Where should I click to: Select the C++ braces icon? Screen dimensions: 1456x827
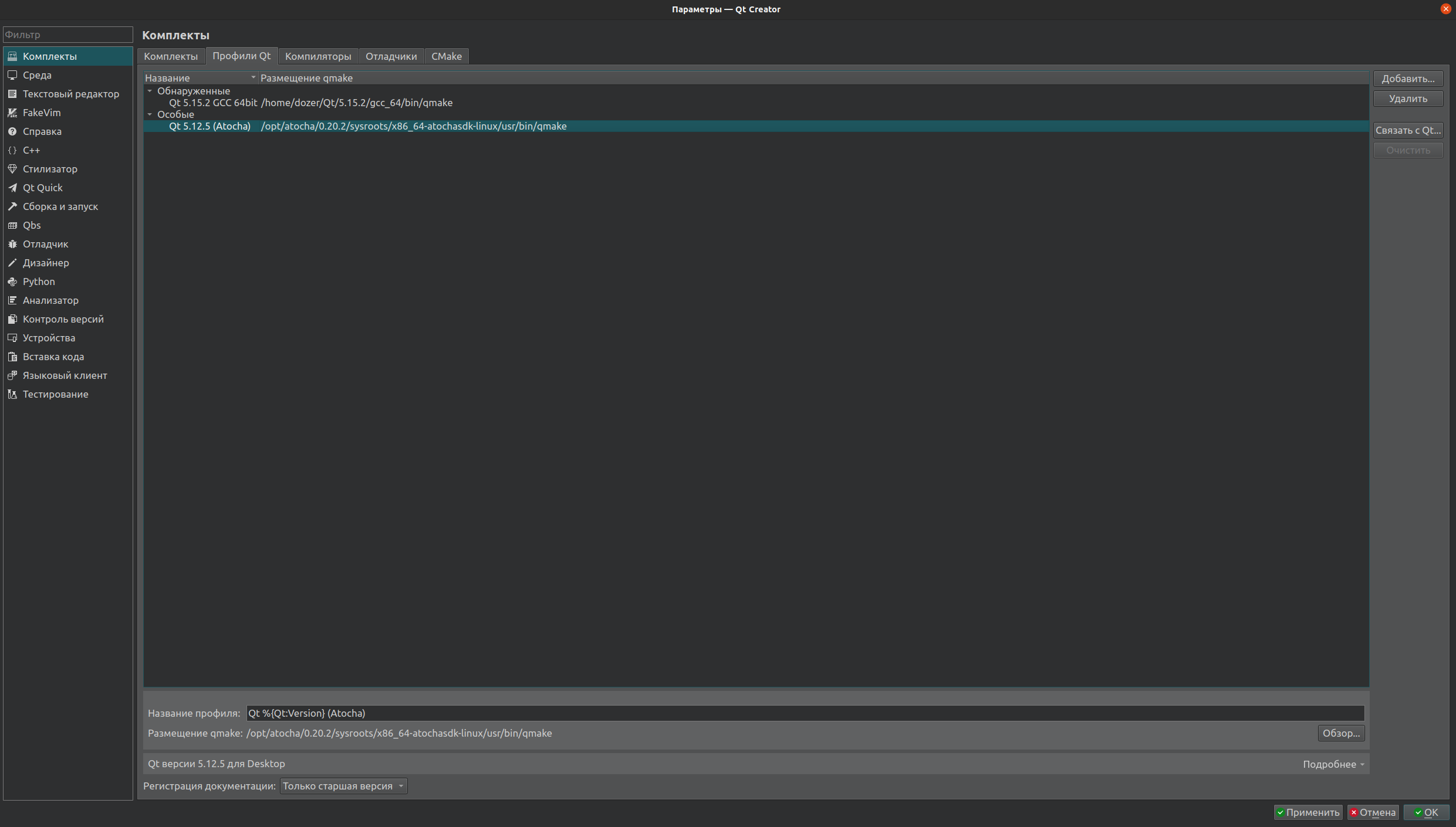[x=12, y=150]
